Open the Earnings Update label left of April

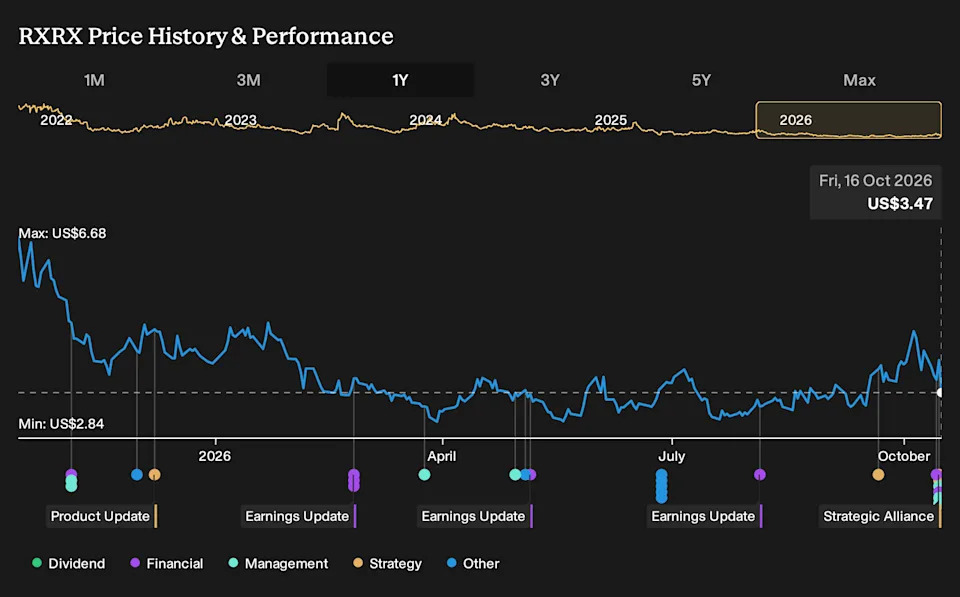tap(299, 516)
